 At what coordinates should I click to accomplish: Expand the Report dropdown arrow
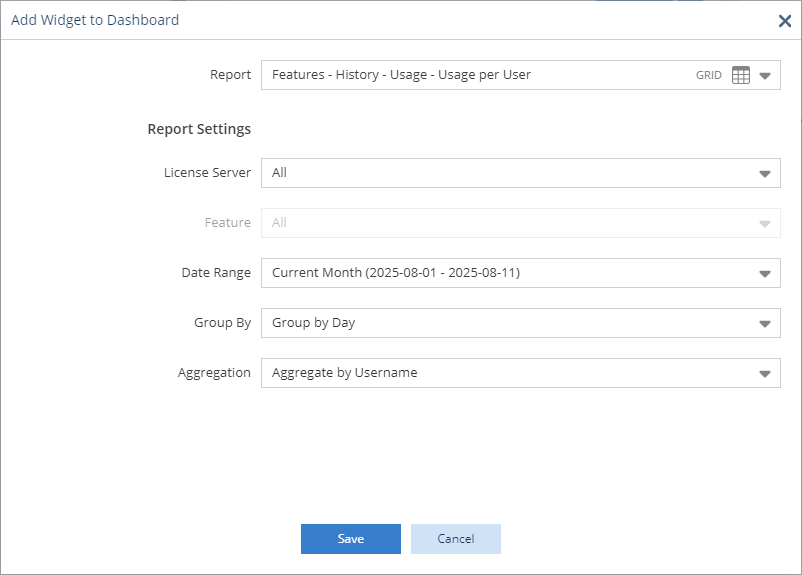point(765,76)
